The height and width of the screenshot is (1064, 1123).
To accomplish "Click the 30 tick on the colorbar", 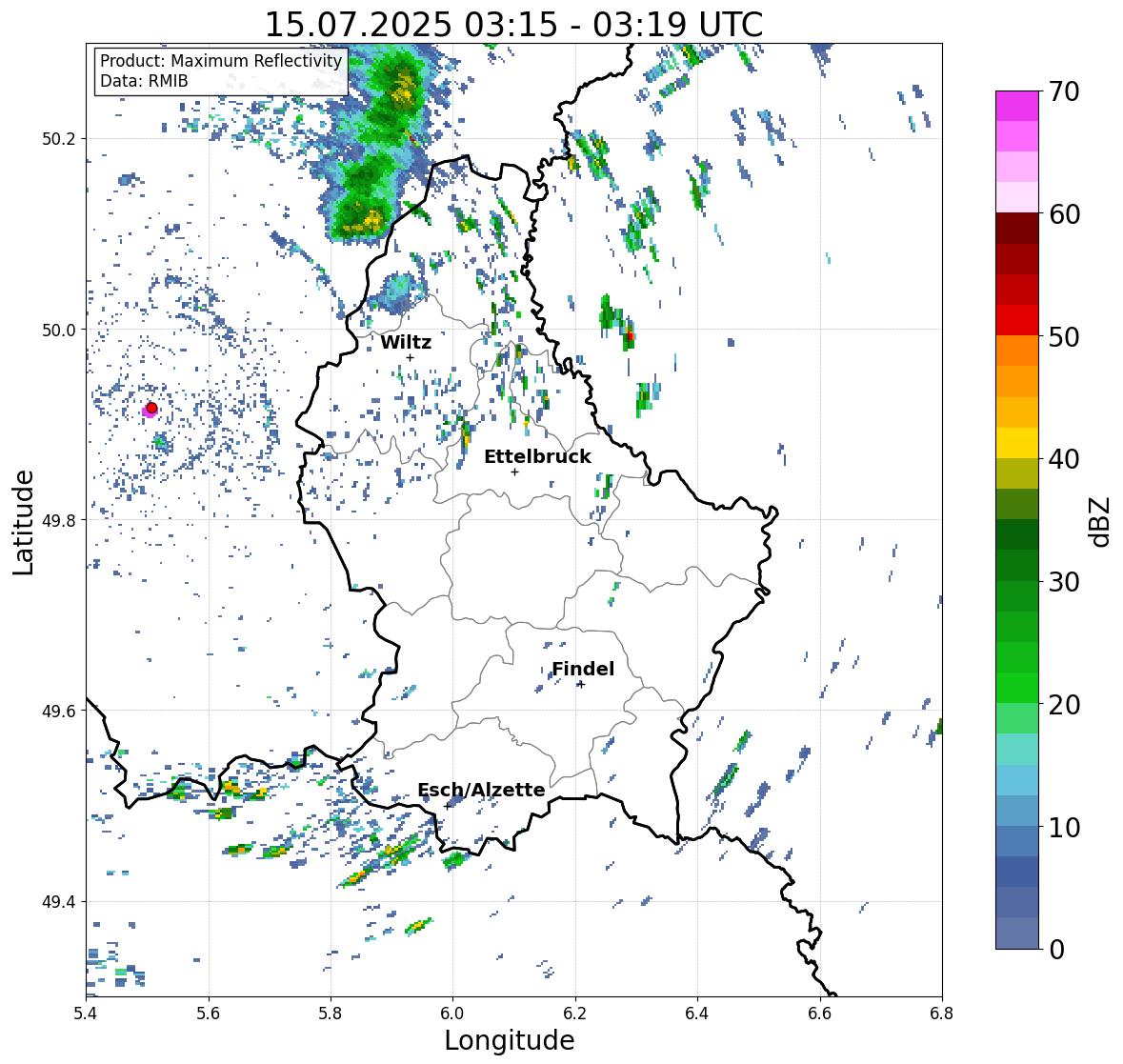I will [x=1064, y=582].
